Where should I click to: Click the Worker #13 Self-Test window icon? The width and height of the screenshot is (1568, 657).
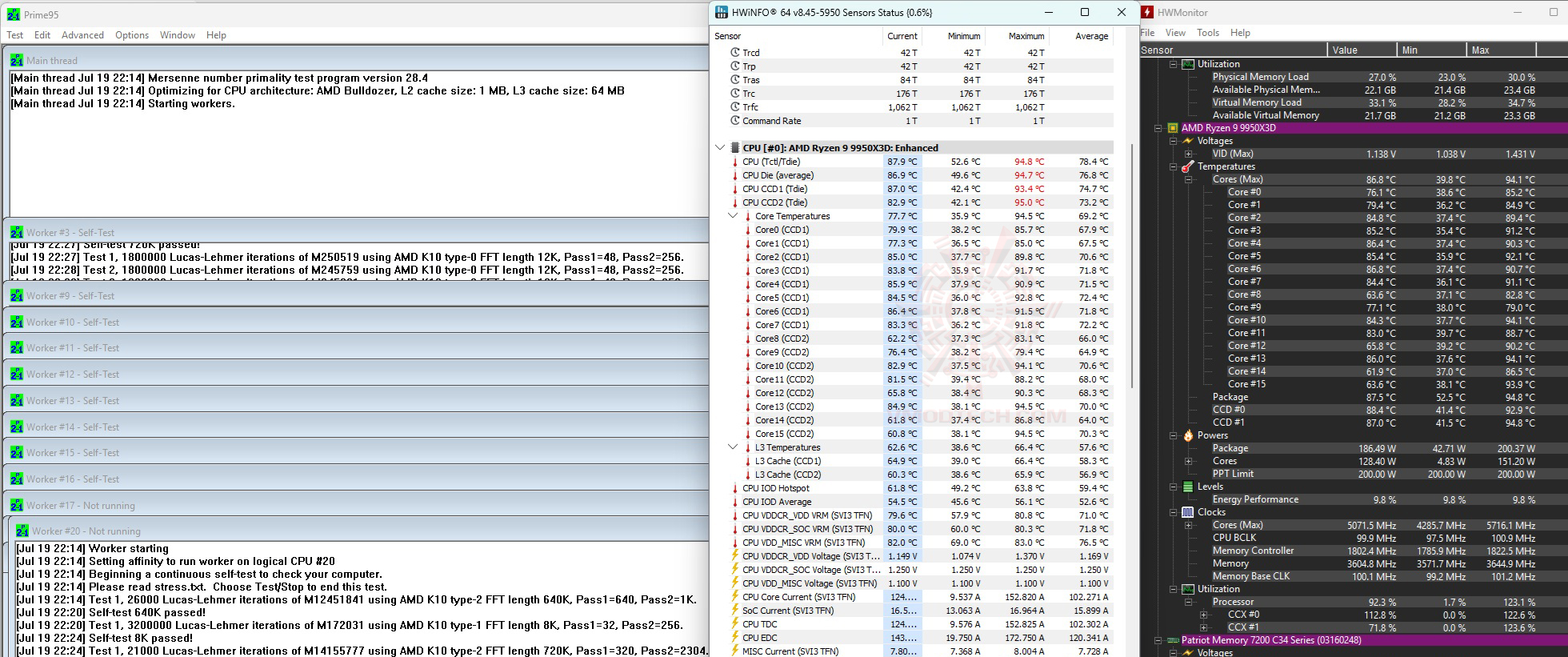pos(17,400)
